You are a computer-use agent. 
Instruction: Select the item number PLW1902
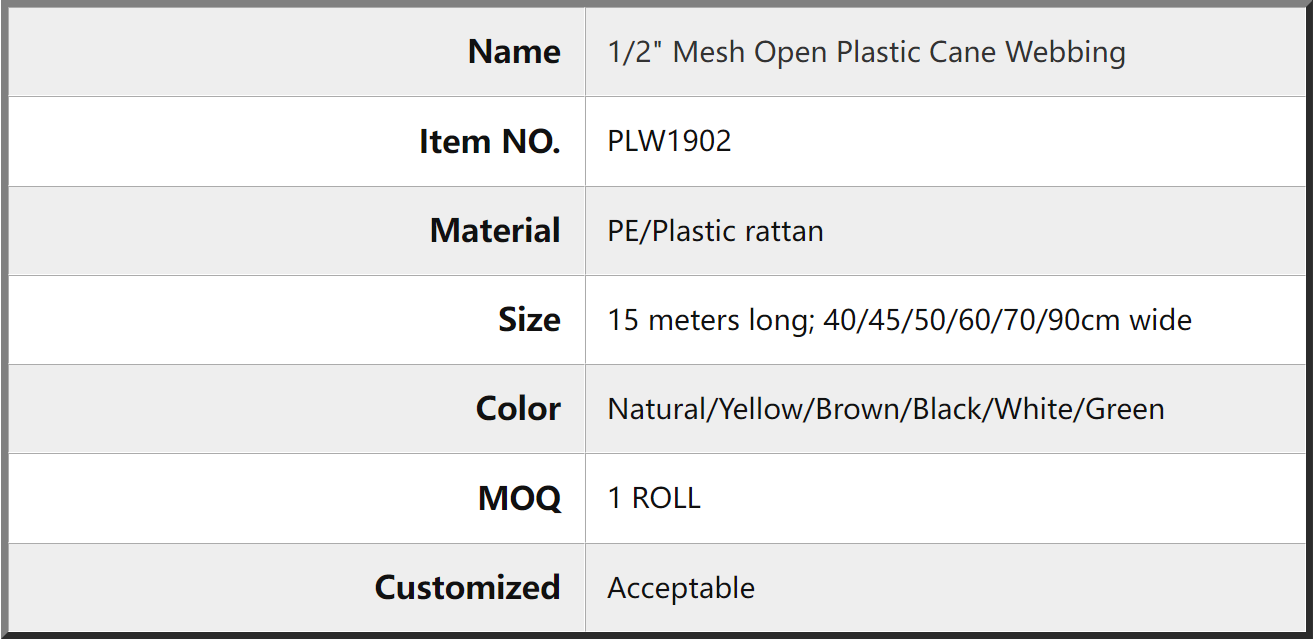coord(670,141)
